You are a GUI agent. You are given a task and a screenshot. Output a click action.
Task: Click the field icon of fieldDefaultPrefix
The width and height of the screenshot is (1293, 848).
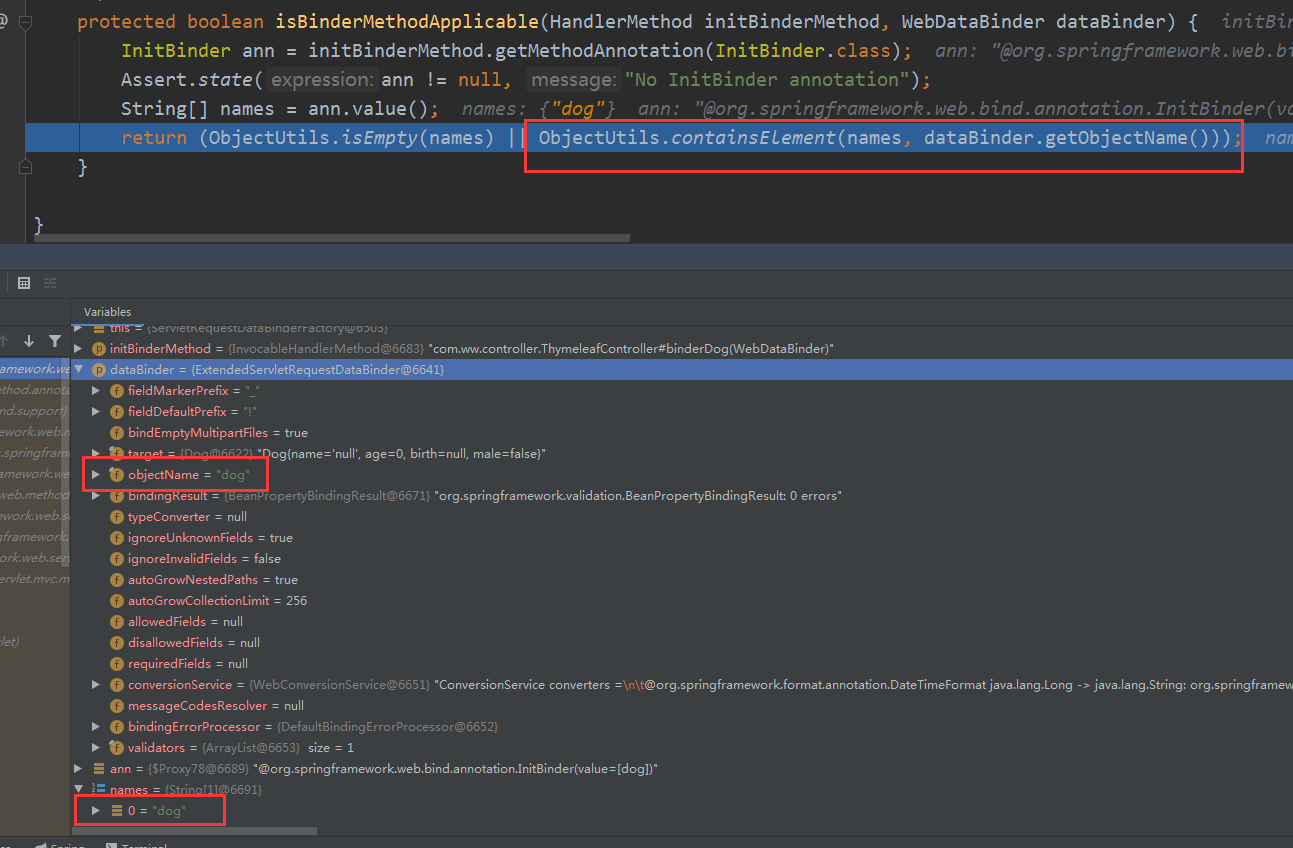pos(117,412)
